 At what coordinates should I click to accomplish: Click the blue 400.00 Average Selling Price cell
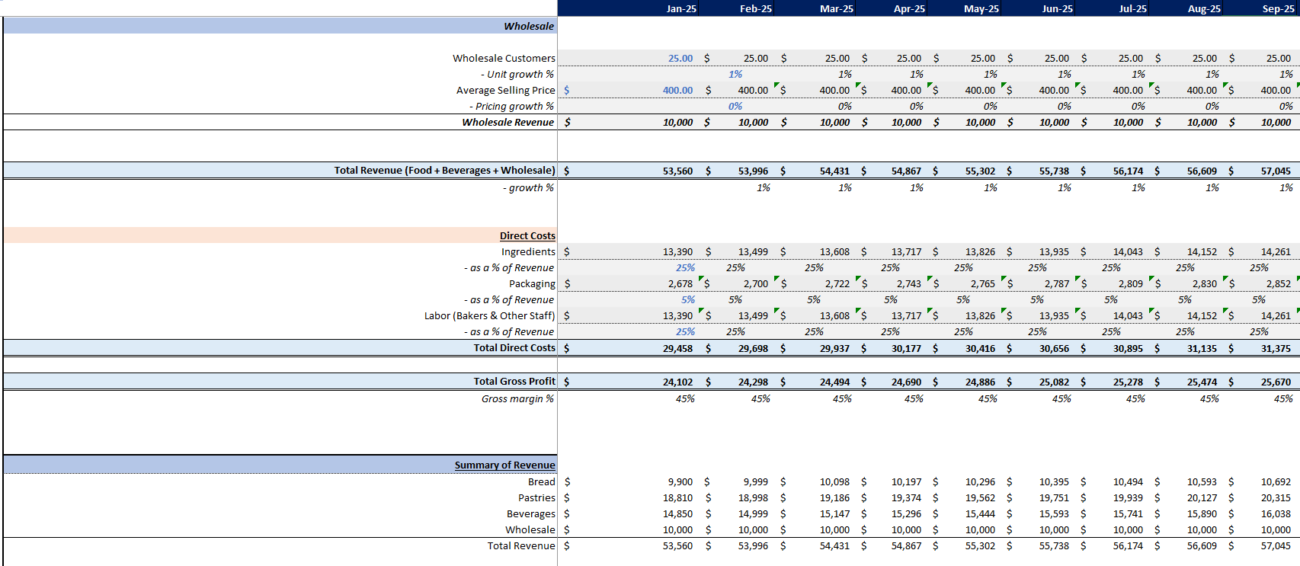(678, 90)
